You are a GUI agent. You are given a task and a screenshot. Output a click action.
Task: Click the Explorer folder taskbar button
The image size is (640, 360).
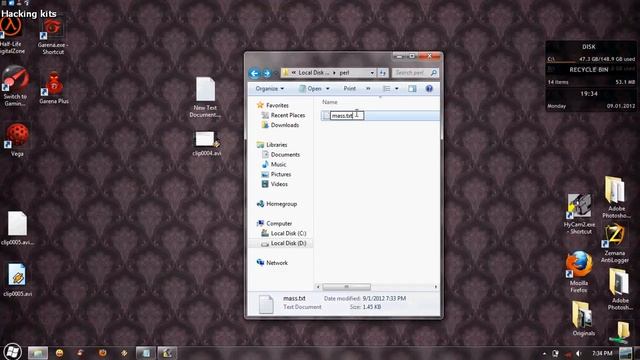(38, 353)
